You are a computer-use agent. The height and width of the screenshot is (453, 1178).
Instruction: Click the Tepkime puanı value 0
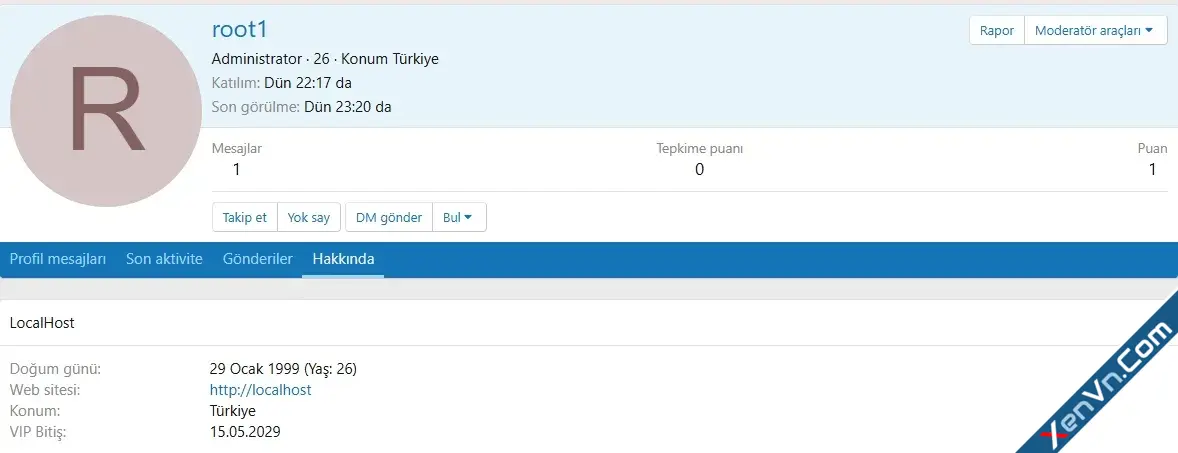699,170
